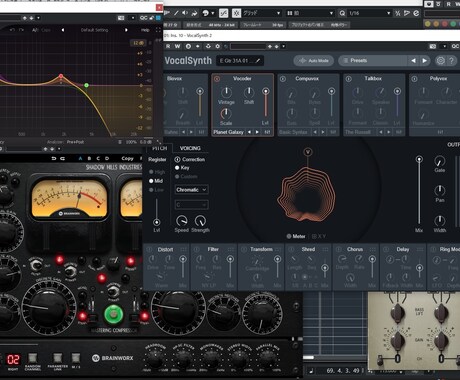
Task: Click the Auto Mode button
Action: pyautogui.click(x=314, y=60)
